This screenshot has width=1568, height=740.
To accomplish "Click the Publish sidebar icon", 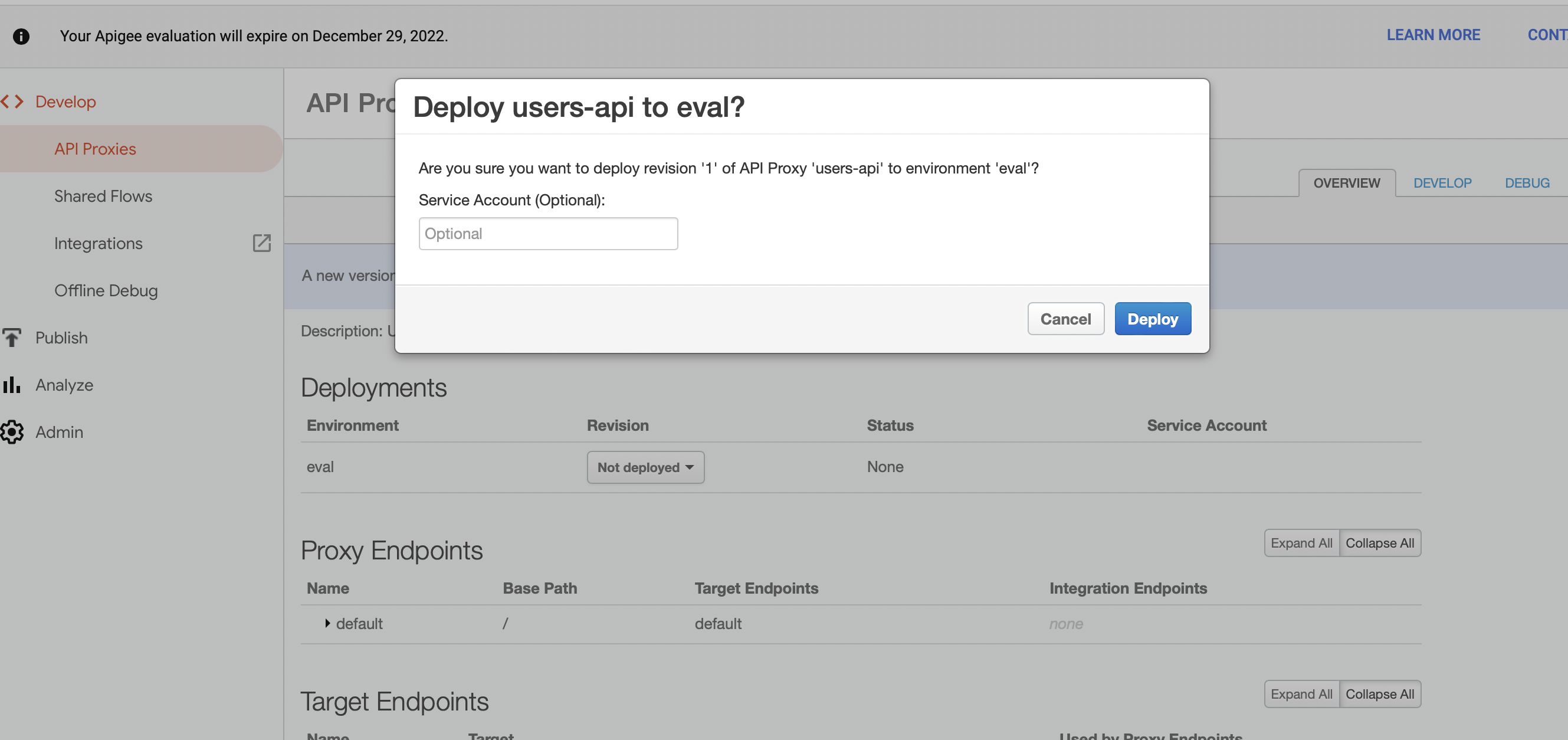I will pos(12,338).
